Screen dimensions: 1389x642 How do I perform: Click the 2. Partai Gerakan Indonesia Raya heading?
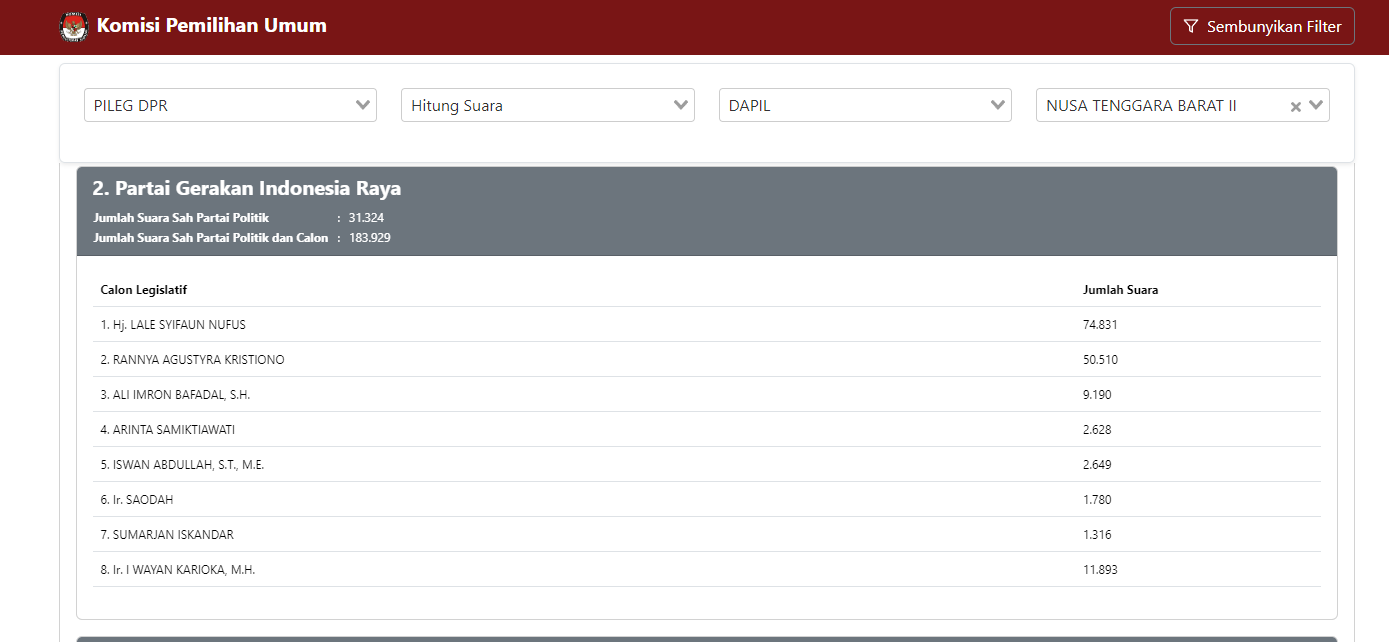click(x=247, y=188)
